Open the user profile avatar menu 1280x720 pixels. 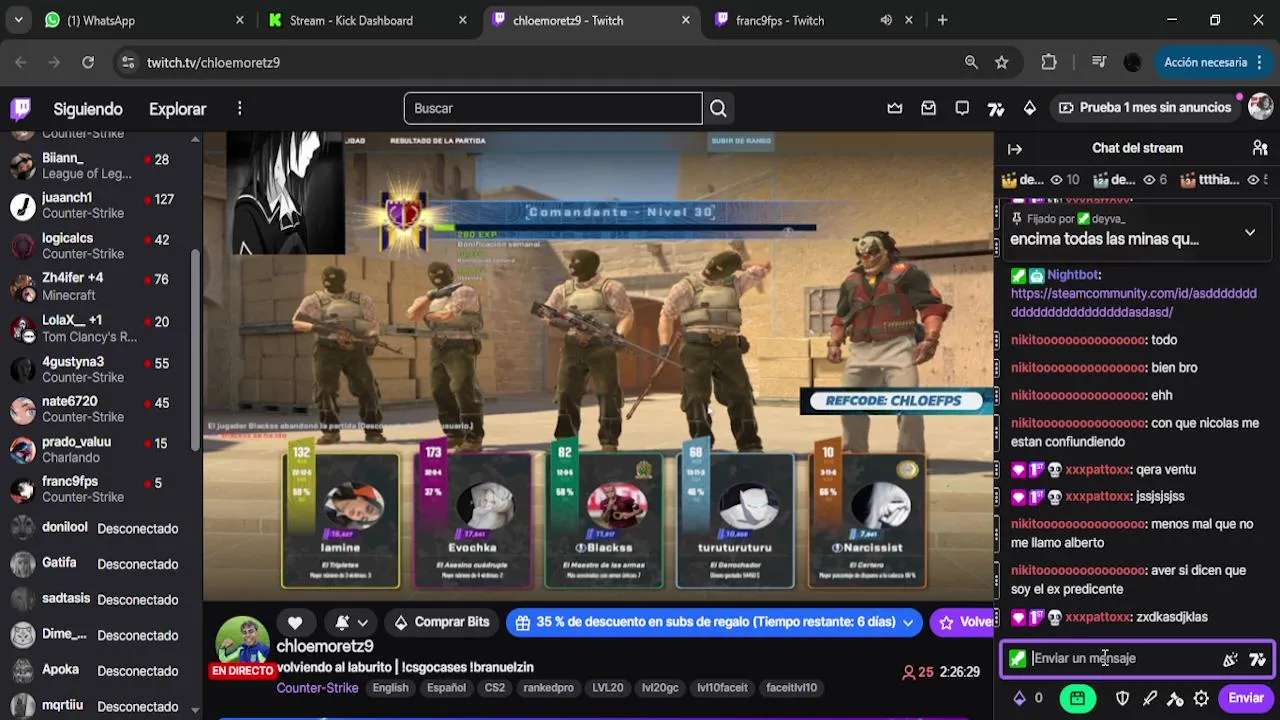pyautogui.click(x=1260, y=107)
